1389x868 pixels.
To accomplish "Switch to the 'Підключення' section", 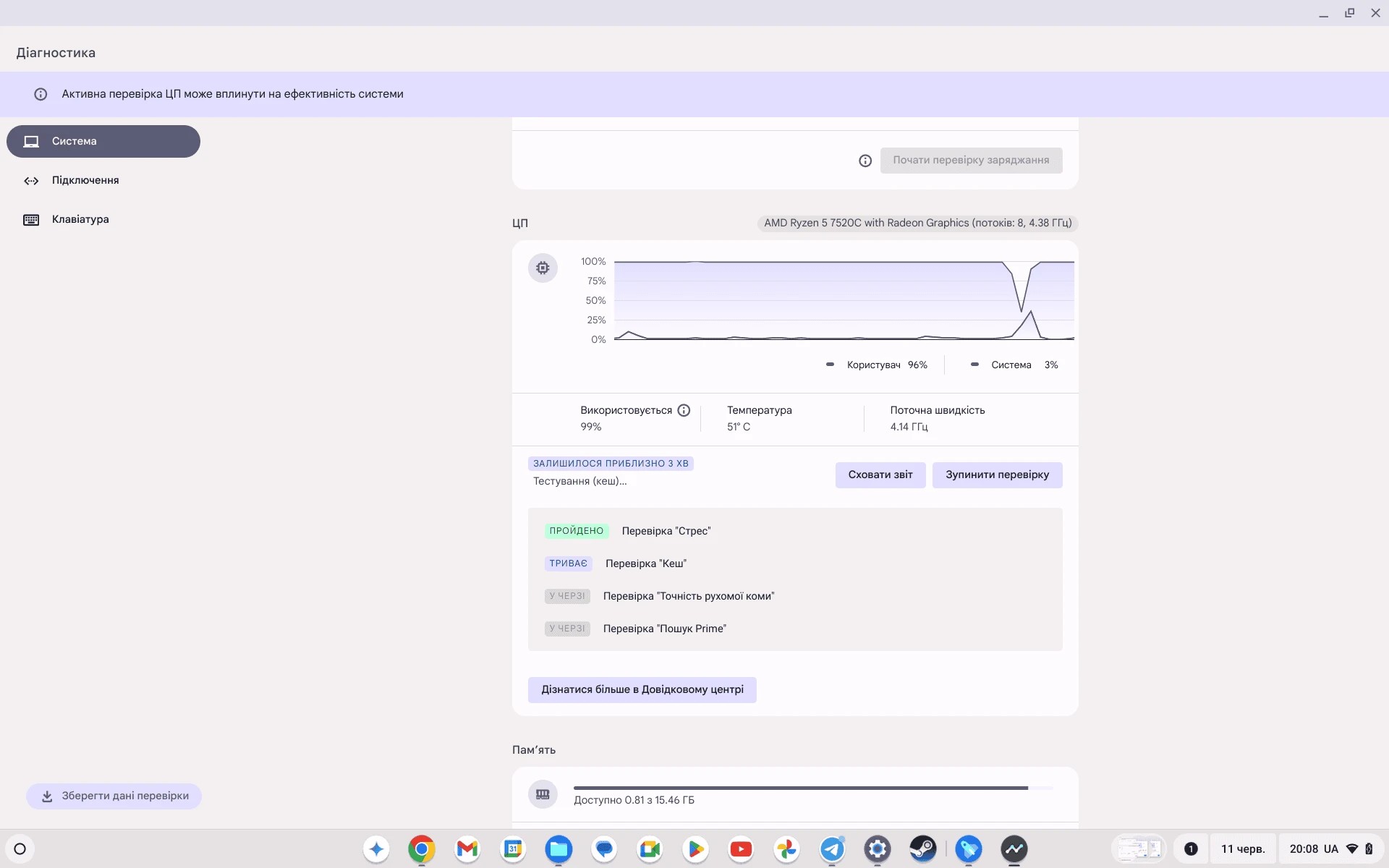I will (x=85, y=180).
